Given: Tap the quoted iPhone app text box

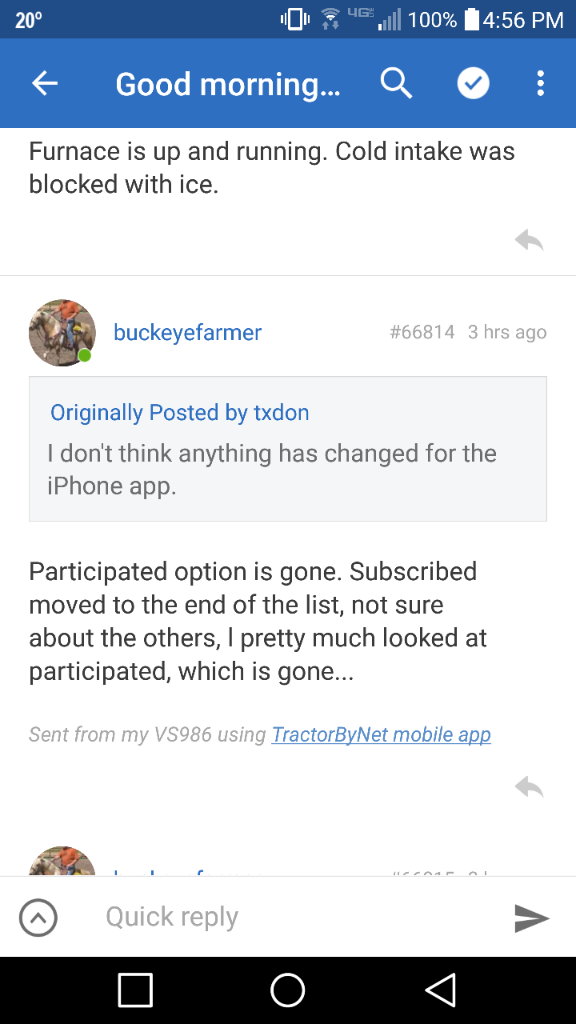Looking at the screenshot, I should coord(287,449).
